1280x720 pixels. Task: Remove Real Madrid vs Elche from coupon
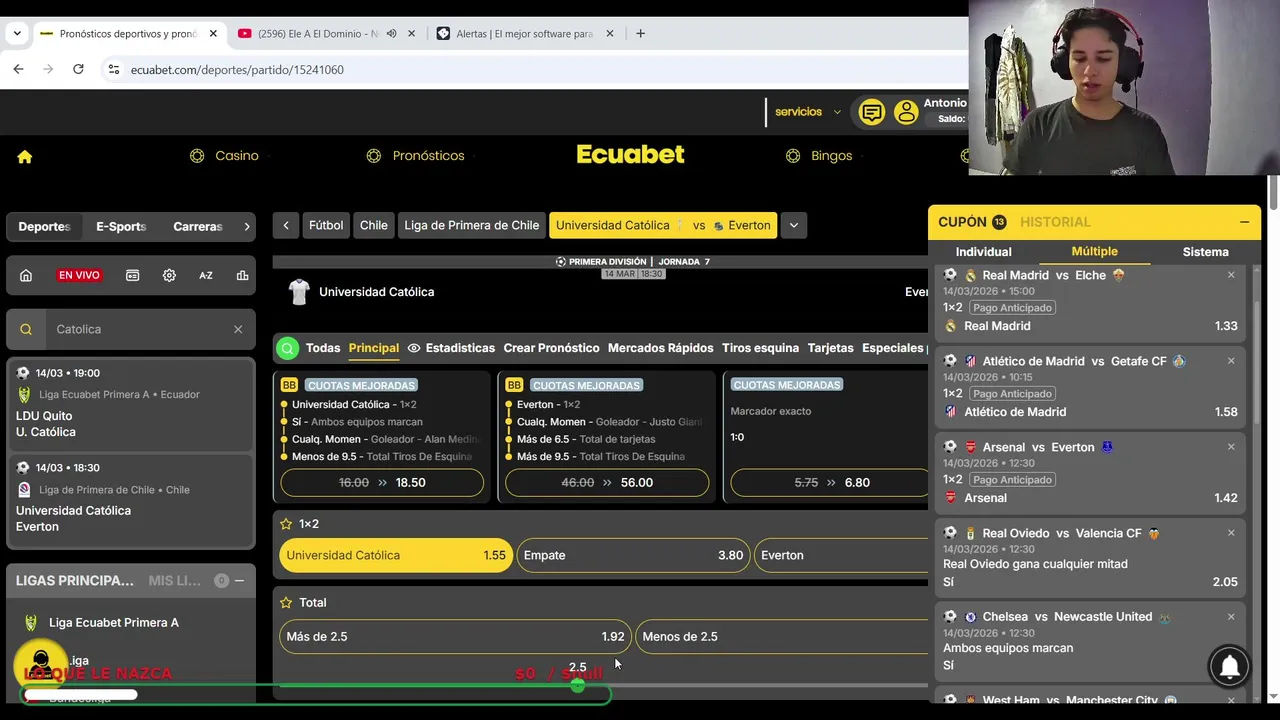[1231, 275]
